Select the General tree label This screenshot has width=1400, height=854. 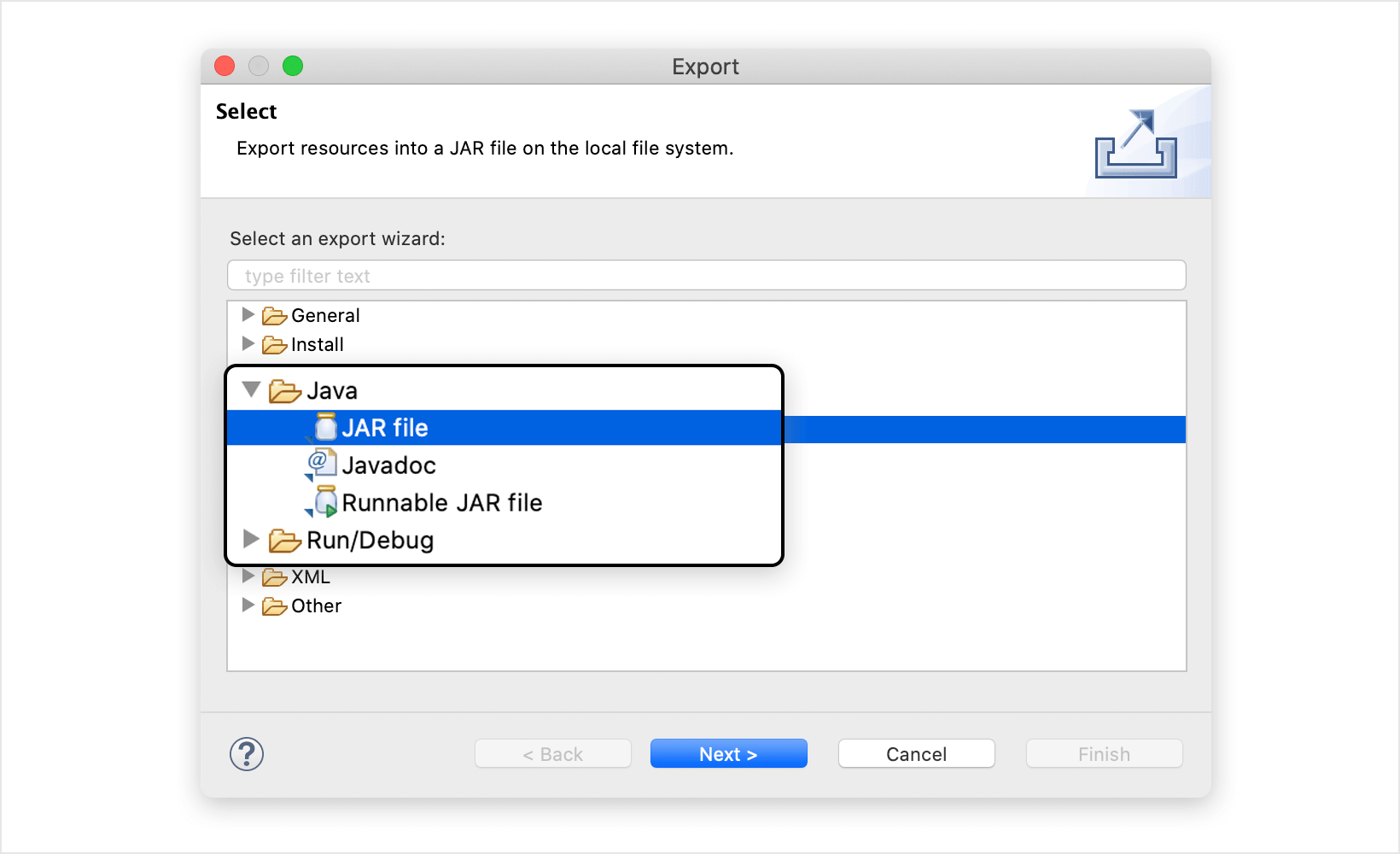pos(325,315)
